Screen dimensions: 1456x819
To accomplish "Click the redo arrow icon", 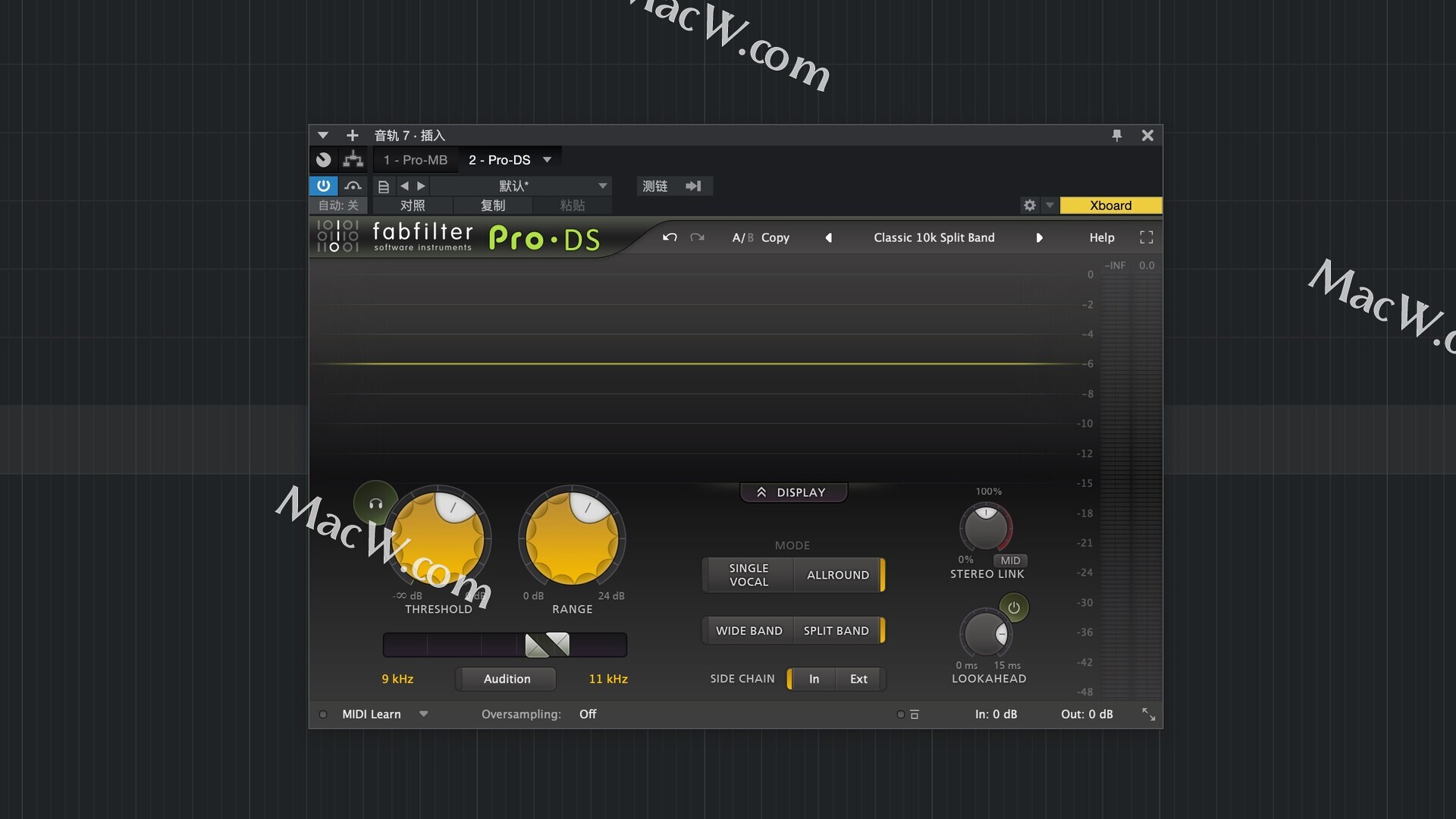I will [697, 237].
